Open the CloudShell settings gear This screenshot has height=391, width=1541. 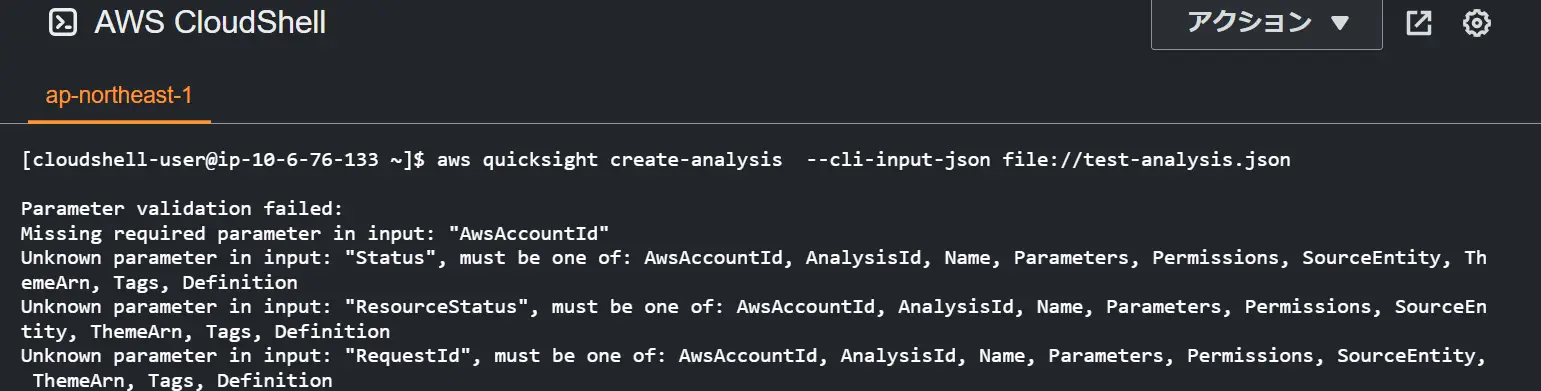click(1477, 23)
